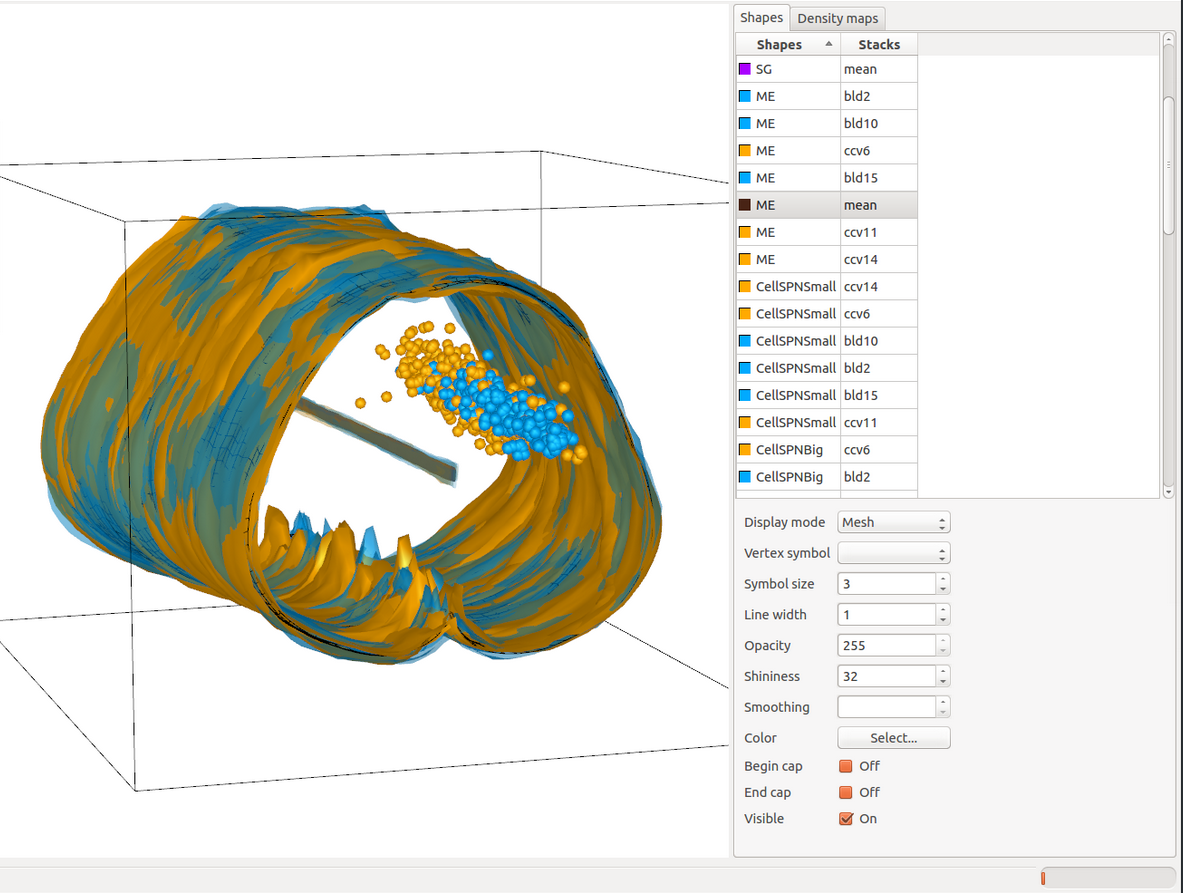Toggle the Begin cap checkbox
Viewport: 1183px width, 893px height.
(846, 766)
